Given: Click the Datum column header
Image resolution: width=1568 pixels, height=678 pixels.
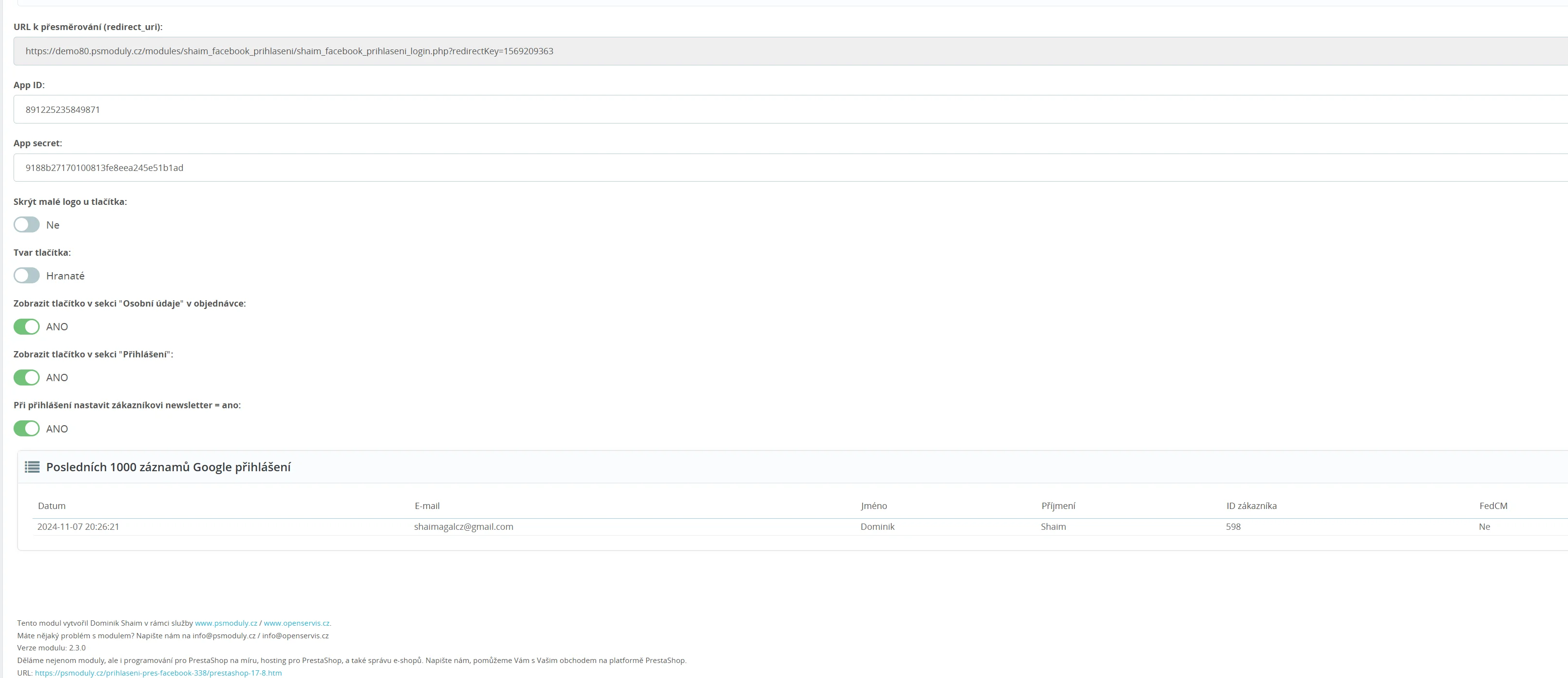Looking at the screenshot, I should tap(52, 506).
